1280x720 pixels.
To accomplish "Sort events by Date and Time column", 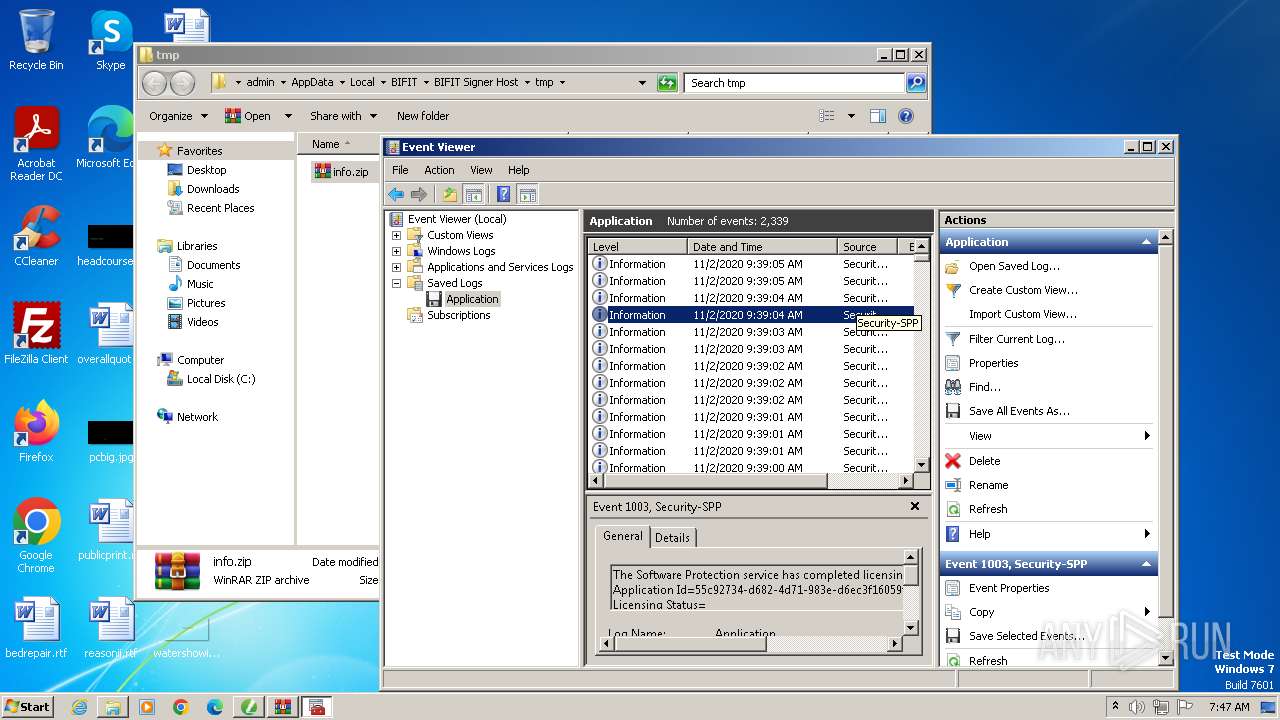I will (x=762, y=246).
